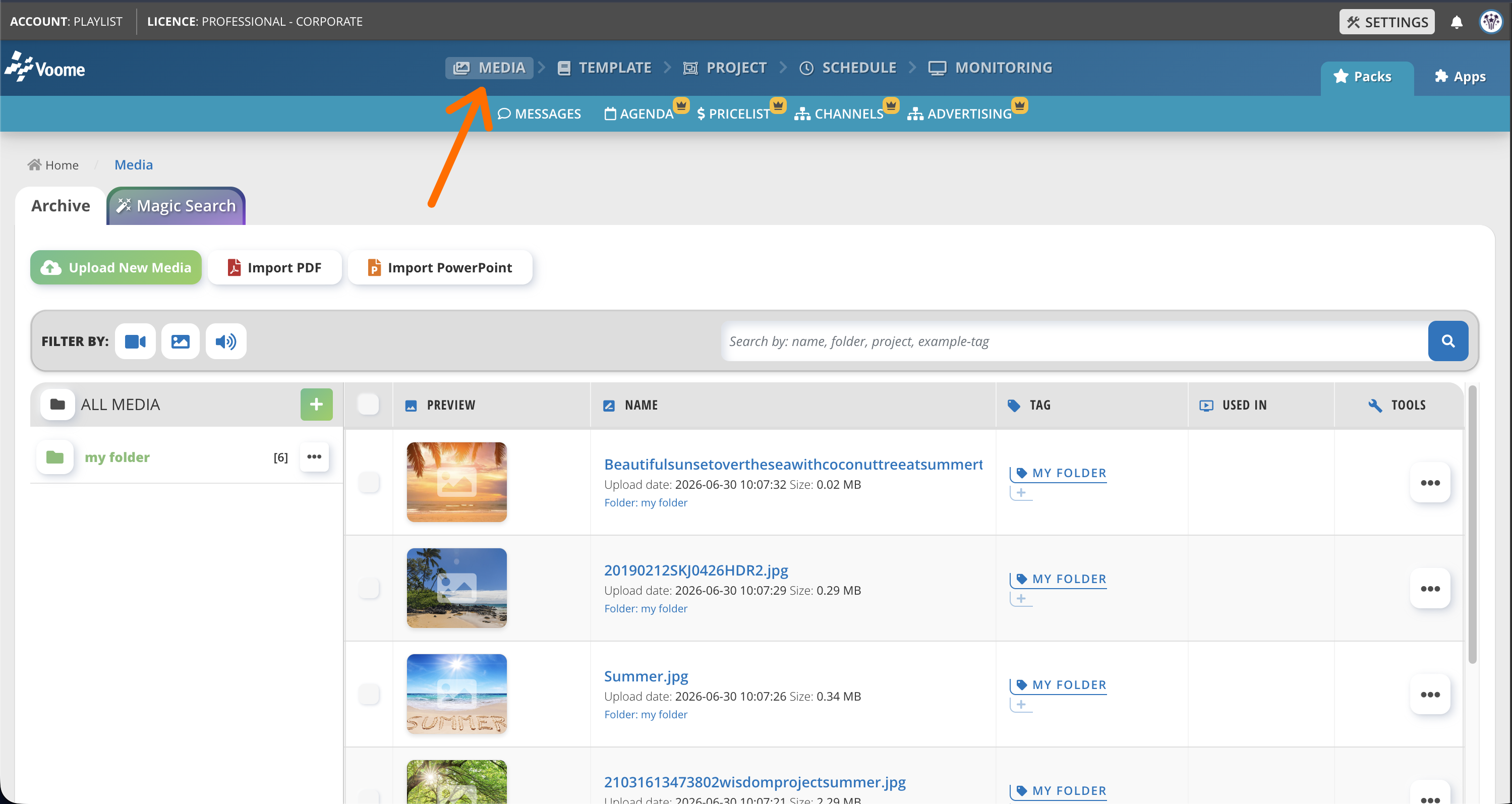1512x804 pixels.
Task: Click the USED IN column header icon
Action: (1206, 406)
